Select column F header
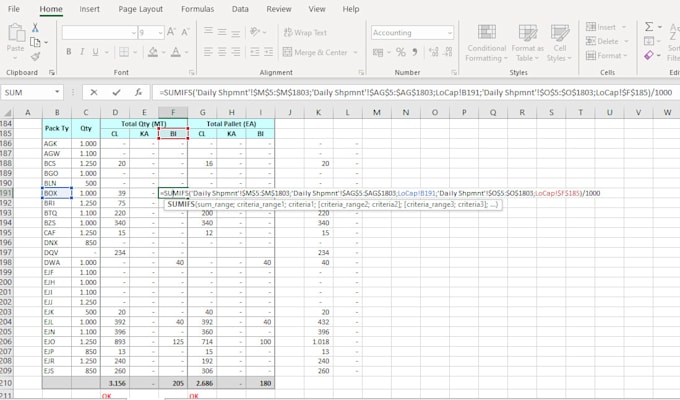This screenshot has height=400, width=680. (x=173, y=112)
